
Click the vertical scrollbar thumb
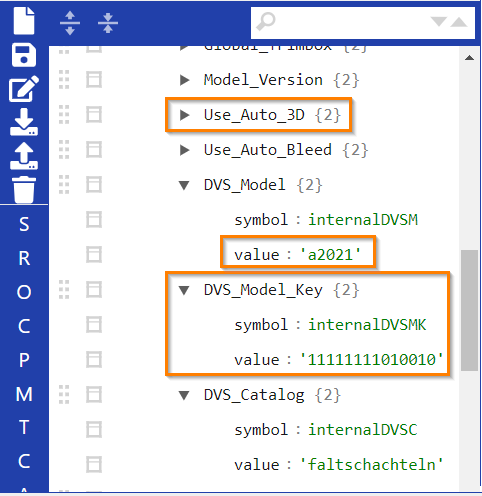point(469,310)
